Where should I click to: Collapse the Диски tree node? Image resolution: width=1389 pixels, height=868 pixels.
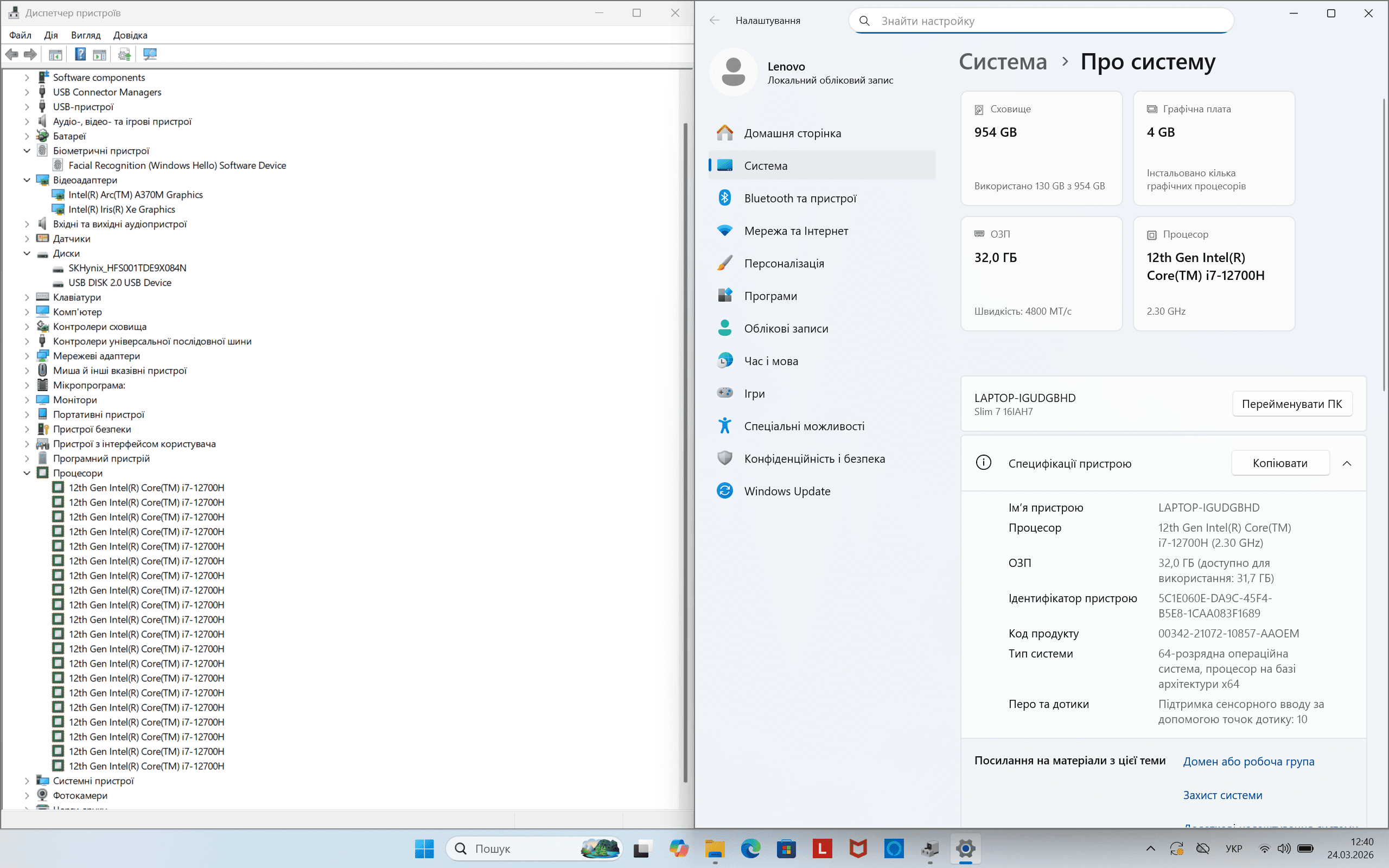click(x=27, y=253)
